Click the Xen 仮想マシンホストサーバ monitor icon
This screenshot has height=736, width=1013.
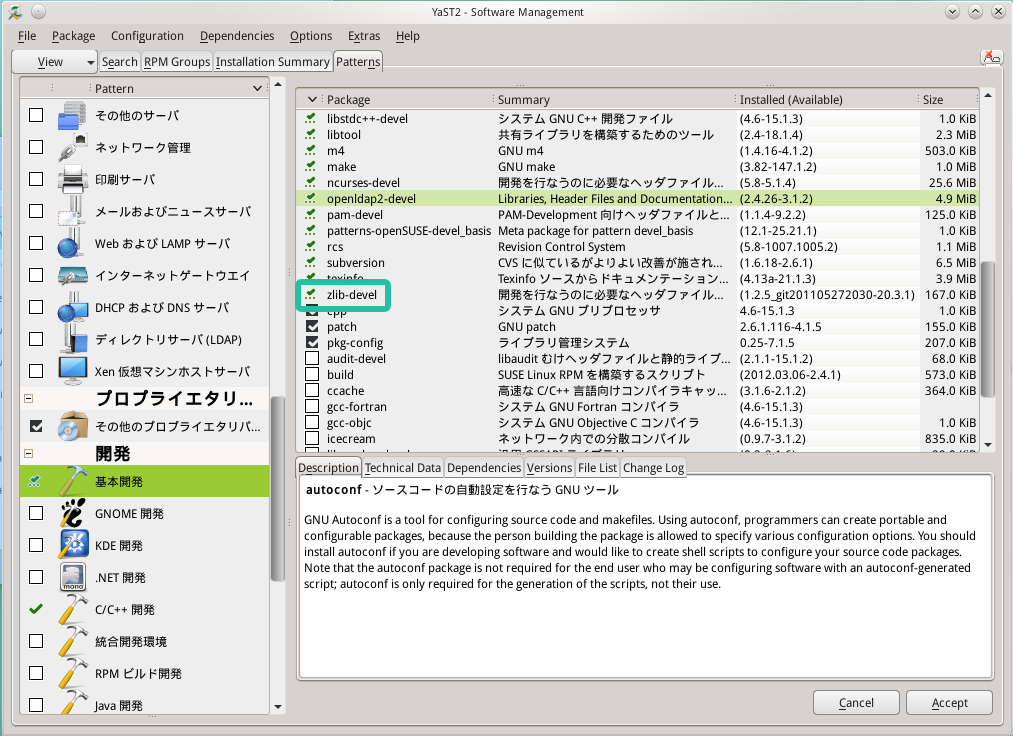coord(72,372)
